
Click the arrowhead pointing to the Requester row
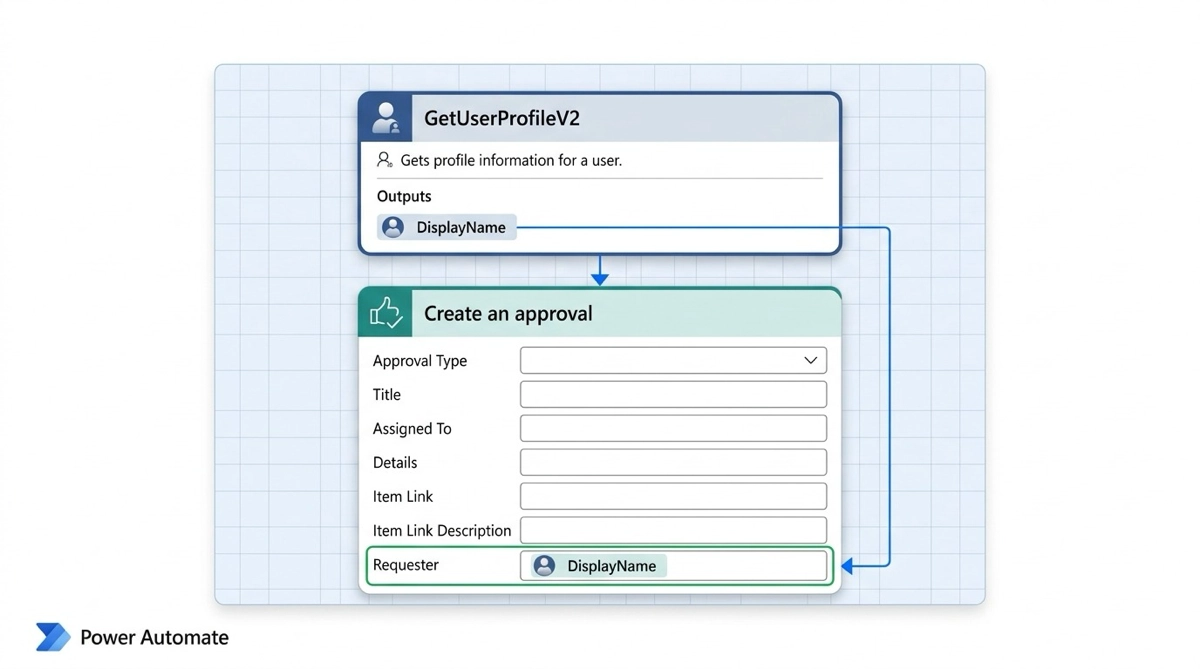click(x=847, y=566)
